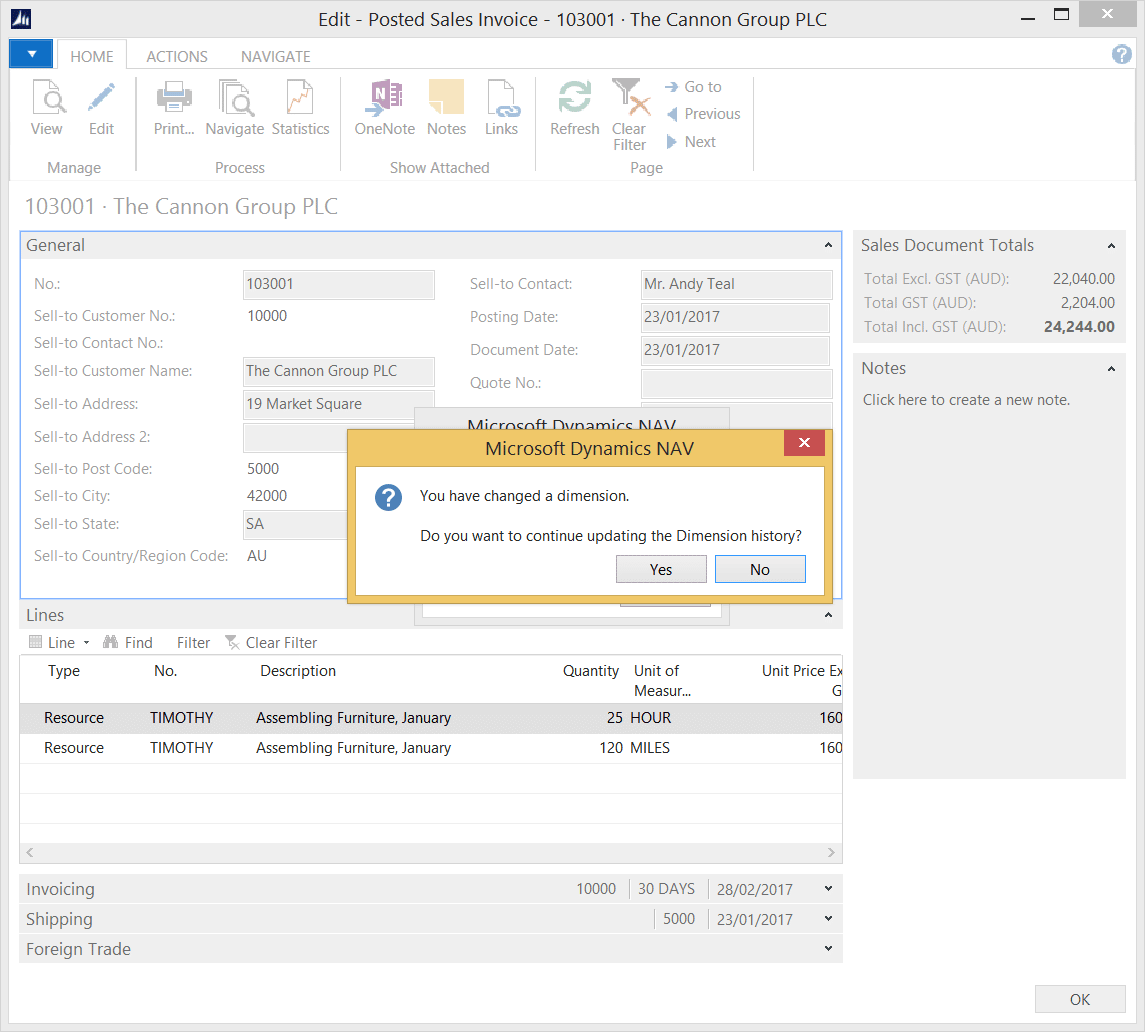The image size is (1145, 1032).
Task: Expand the Shipping FastTab
Action: click(828, 919)
